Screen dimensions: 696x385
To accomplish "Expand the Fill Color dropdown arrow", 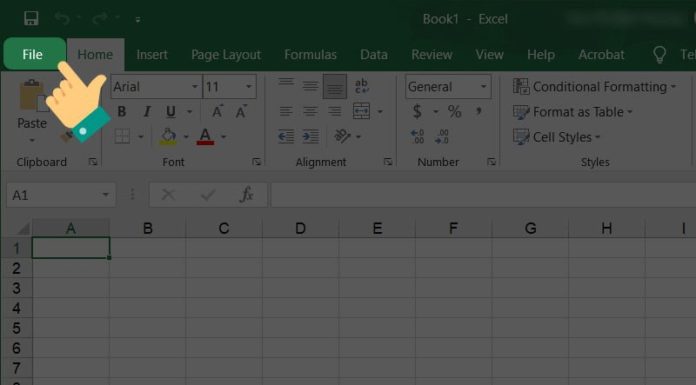I will [x=186, y=136].
